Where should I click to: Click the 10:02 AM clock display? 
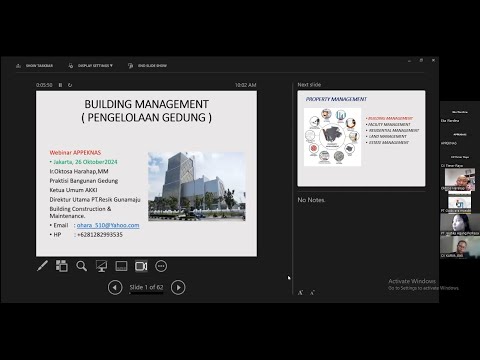(x=246, y=85)
